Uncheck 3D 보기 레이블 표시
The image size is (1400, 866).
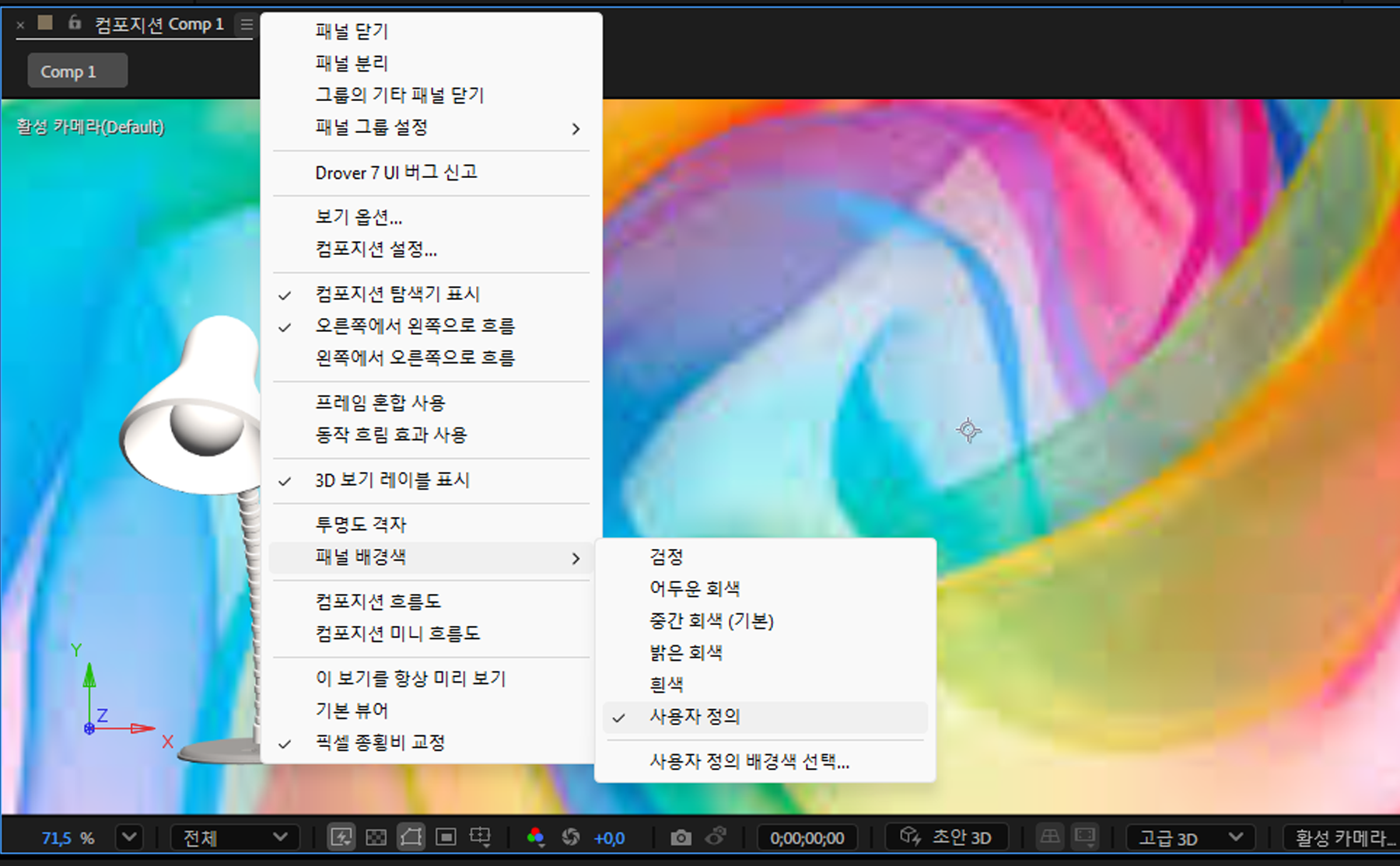391,480
